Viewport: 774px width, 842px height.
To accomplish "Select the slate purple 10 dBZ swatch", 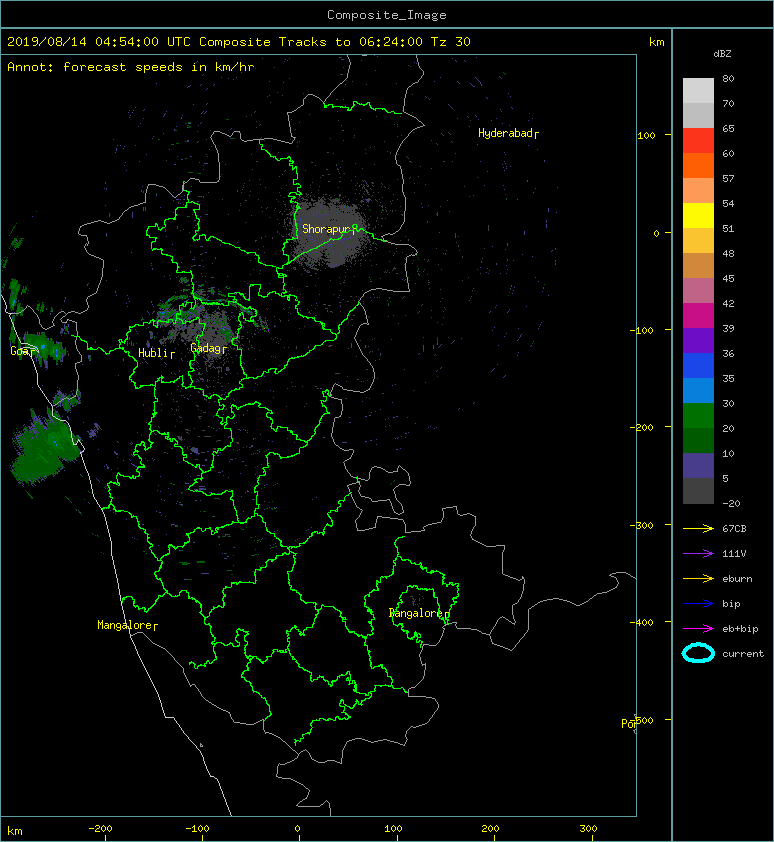I will (698, 465).
